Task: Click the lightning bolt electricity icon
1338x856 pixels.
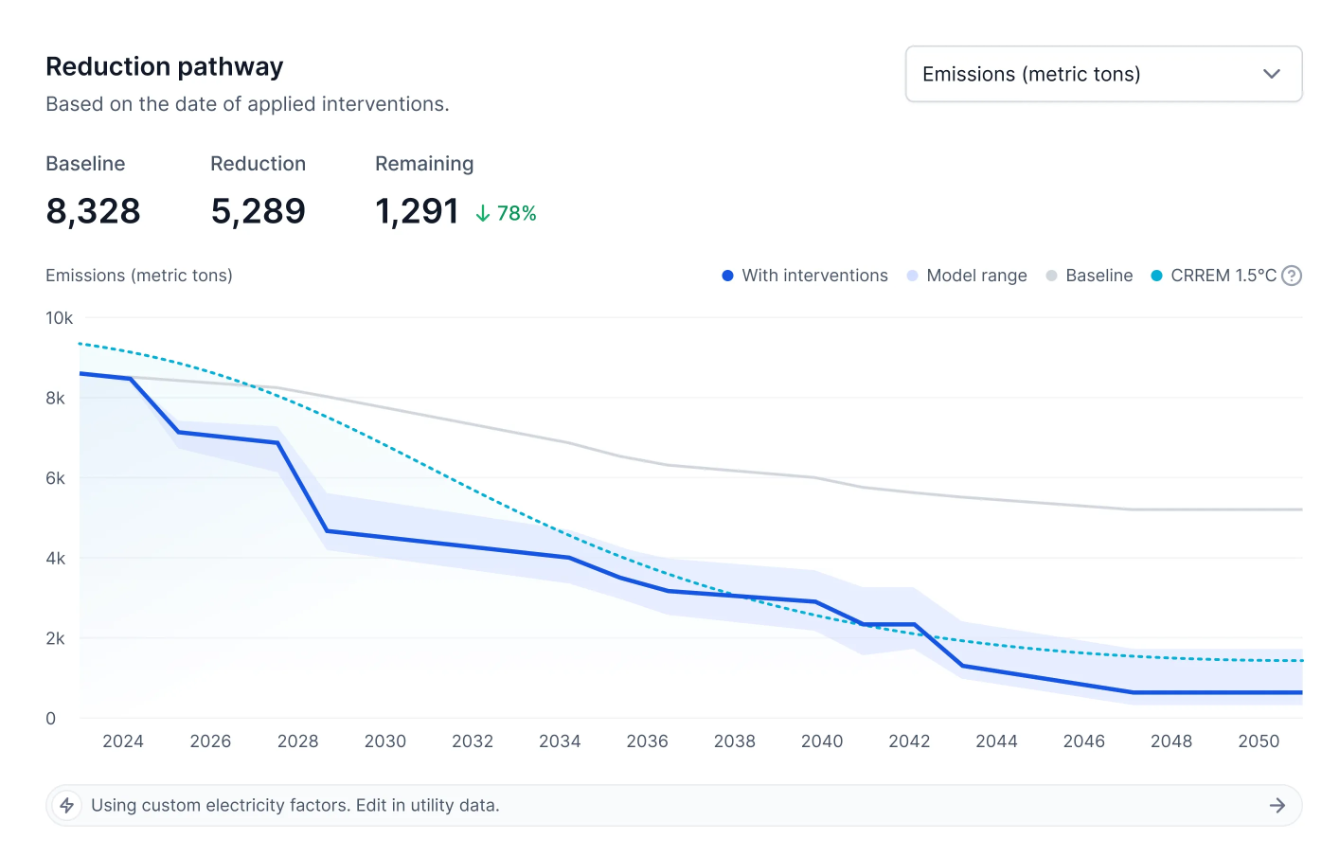Action: (x=67, y=805)
